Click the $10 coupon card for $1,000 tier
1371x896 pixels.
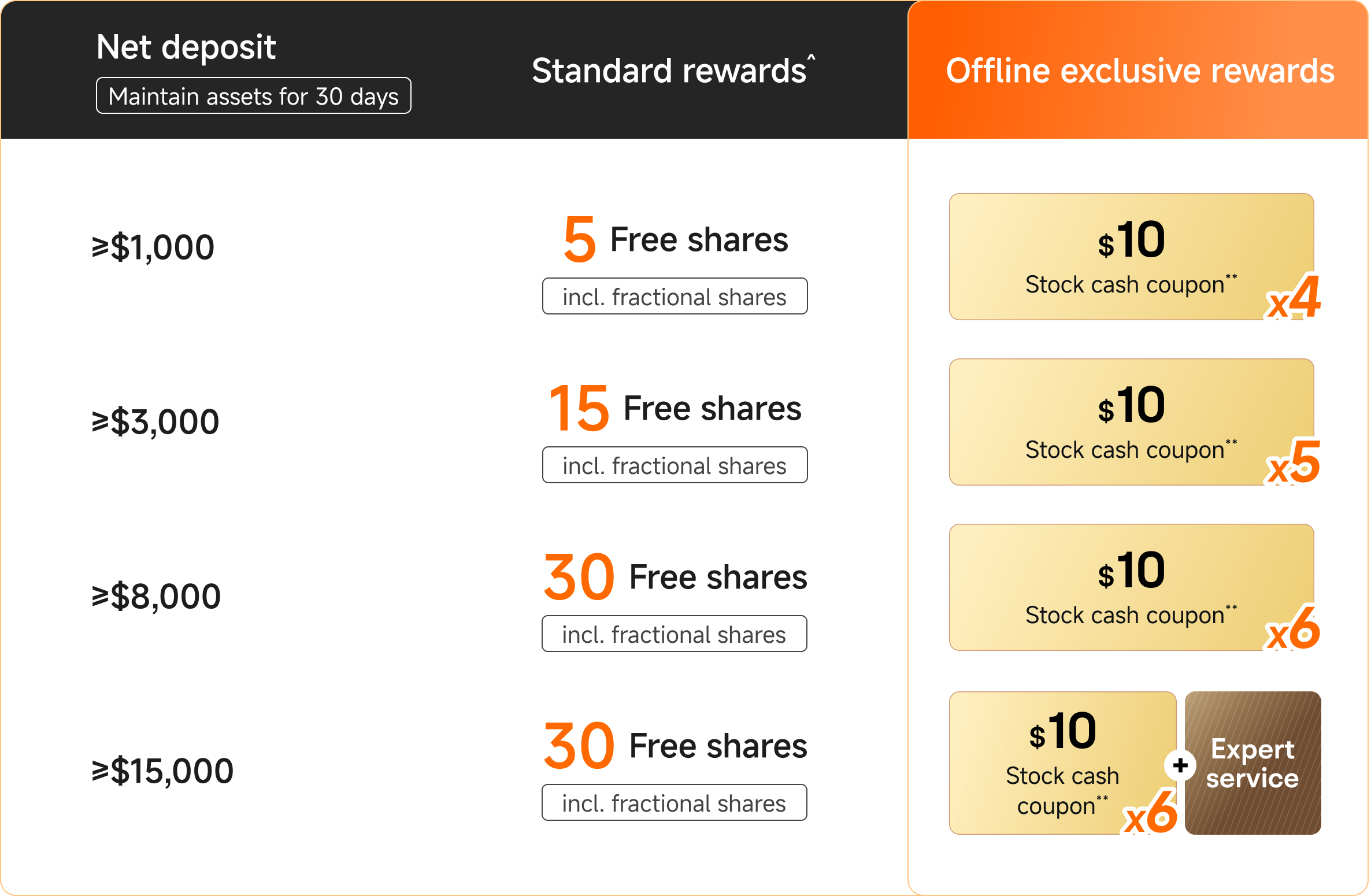click(1131, 256)
